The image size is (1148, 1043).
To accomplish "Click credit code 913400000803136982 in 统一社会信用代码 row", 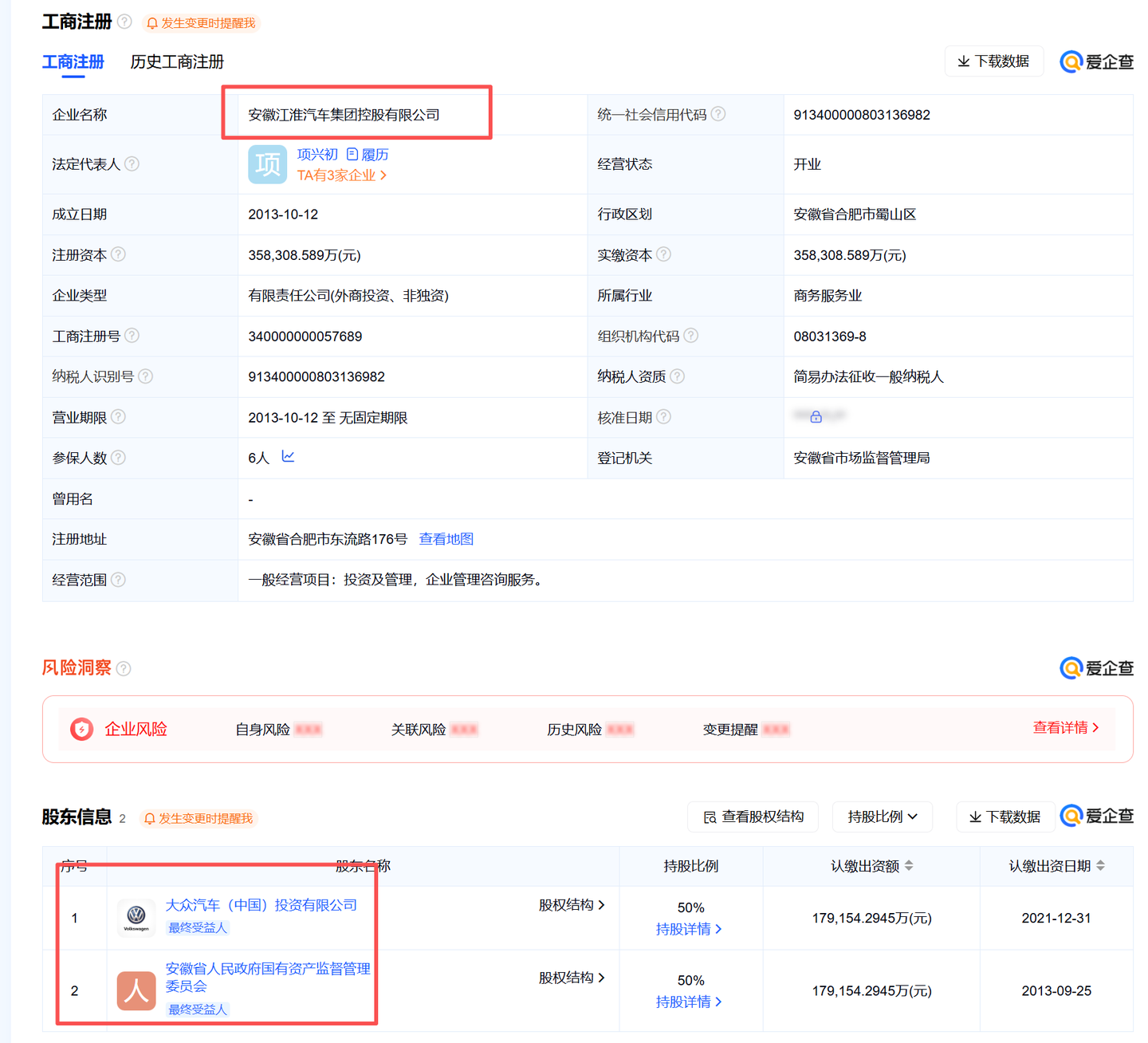I will click(862, 115).
